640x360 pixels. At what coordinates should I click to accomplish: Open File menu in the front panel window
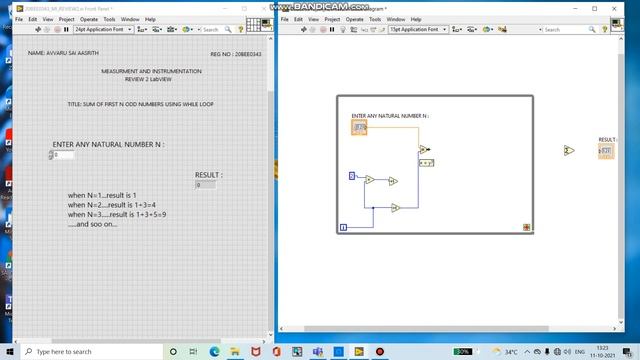pos(19,19)
